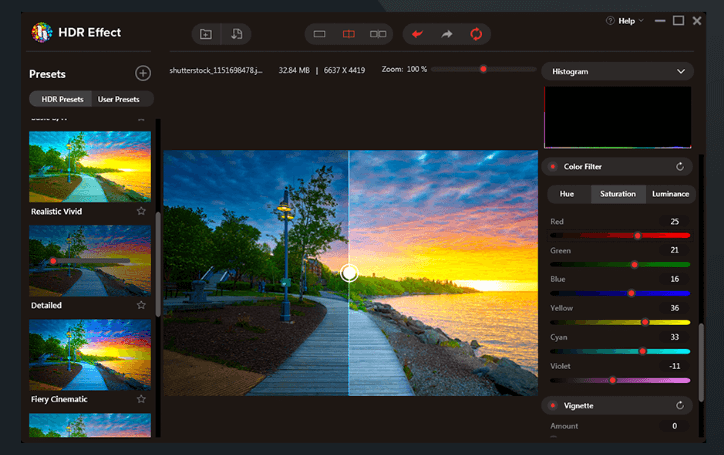Toggle the Color Filter red enable dot
724x455 pixels.
pyautogui.click(x=553, y=166)
